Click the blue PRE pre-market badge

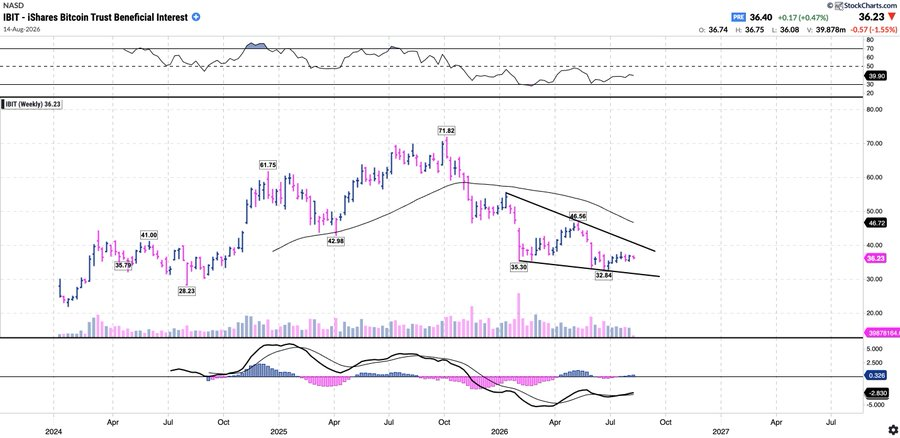tap(738, 17)
